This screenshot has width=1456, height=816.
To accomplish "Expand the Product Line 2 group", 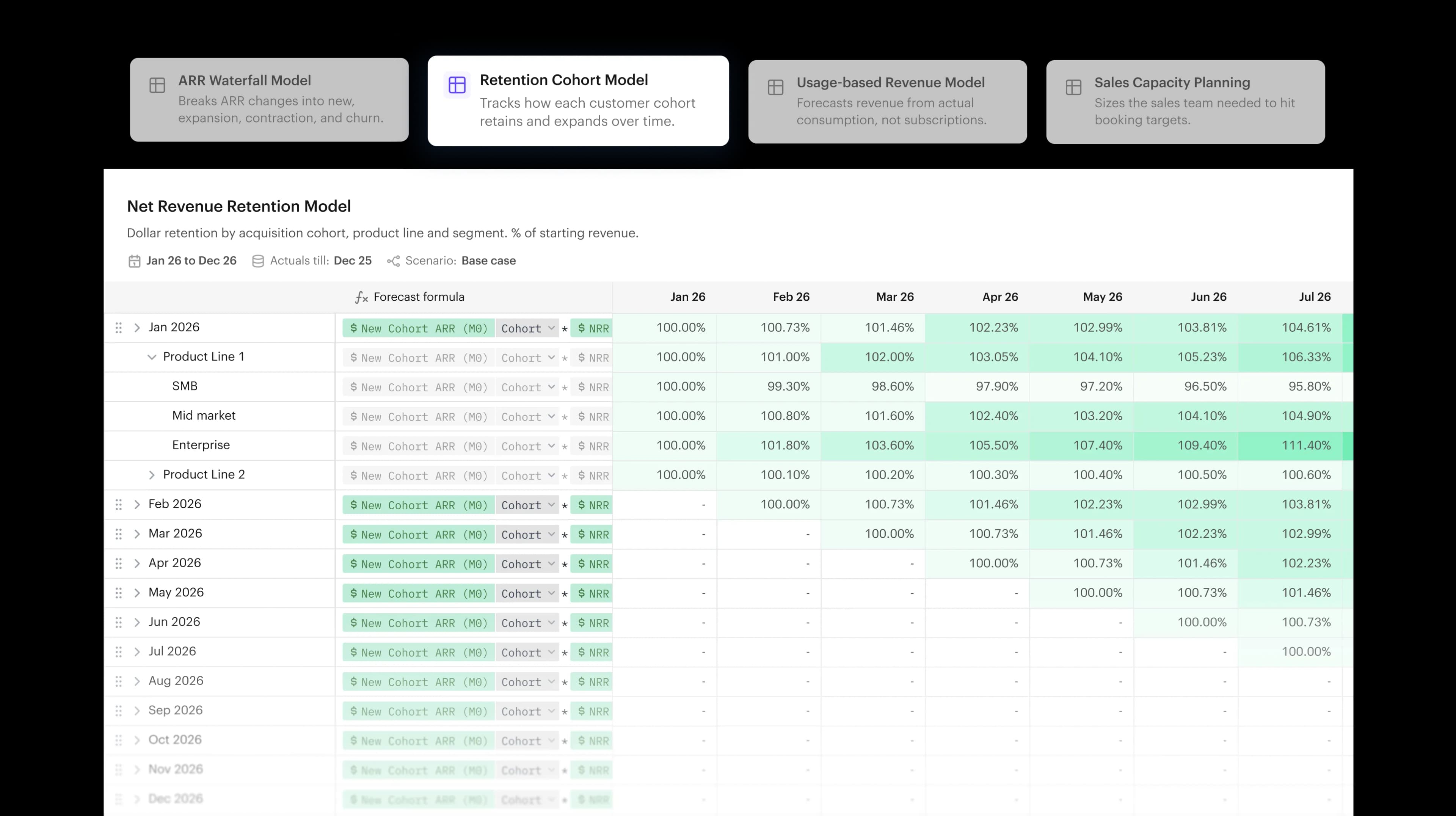I will point(152,475).
